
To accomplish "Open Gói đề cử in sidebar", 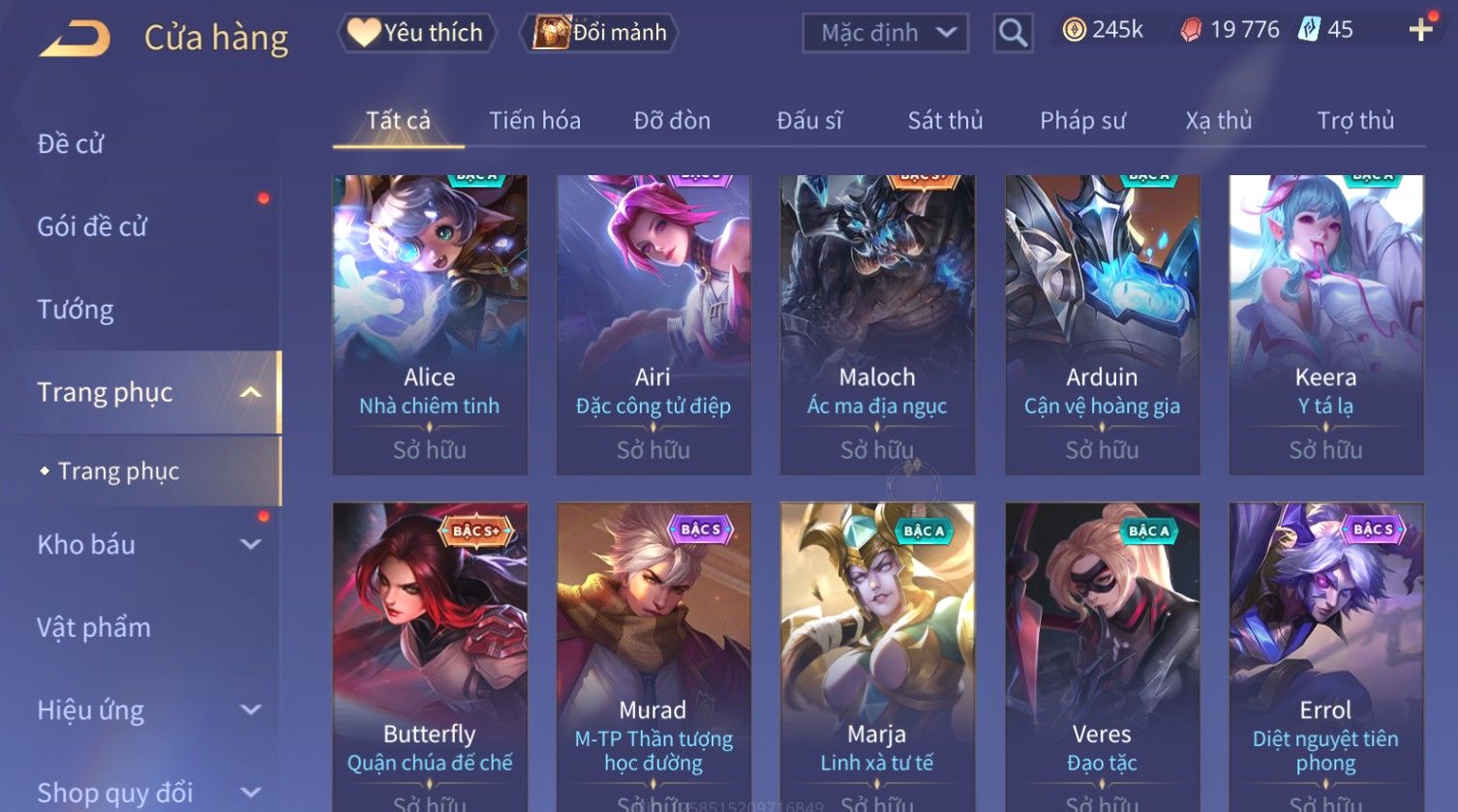I will 92,226.
